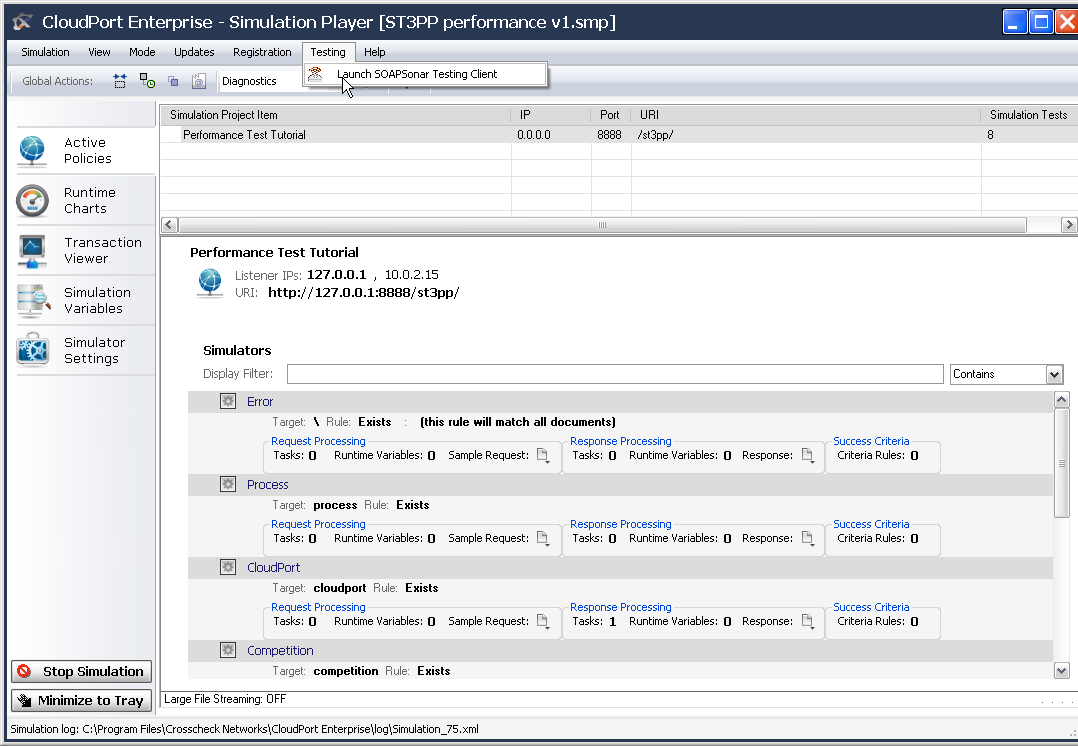
Task: Close the Testing menu
Action: coord(328,52)
